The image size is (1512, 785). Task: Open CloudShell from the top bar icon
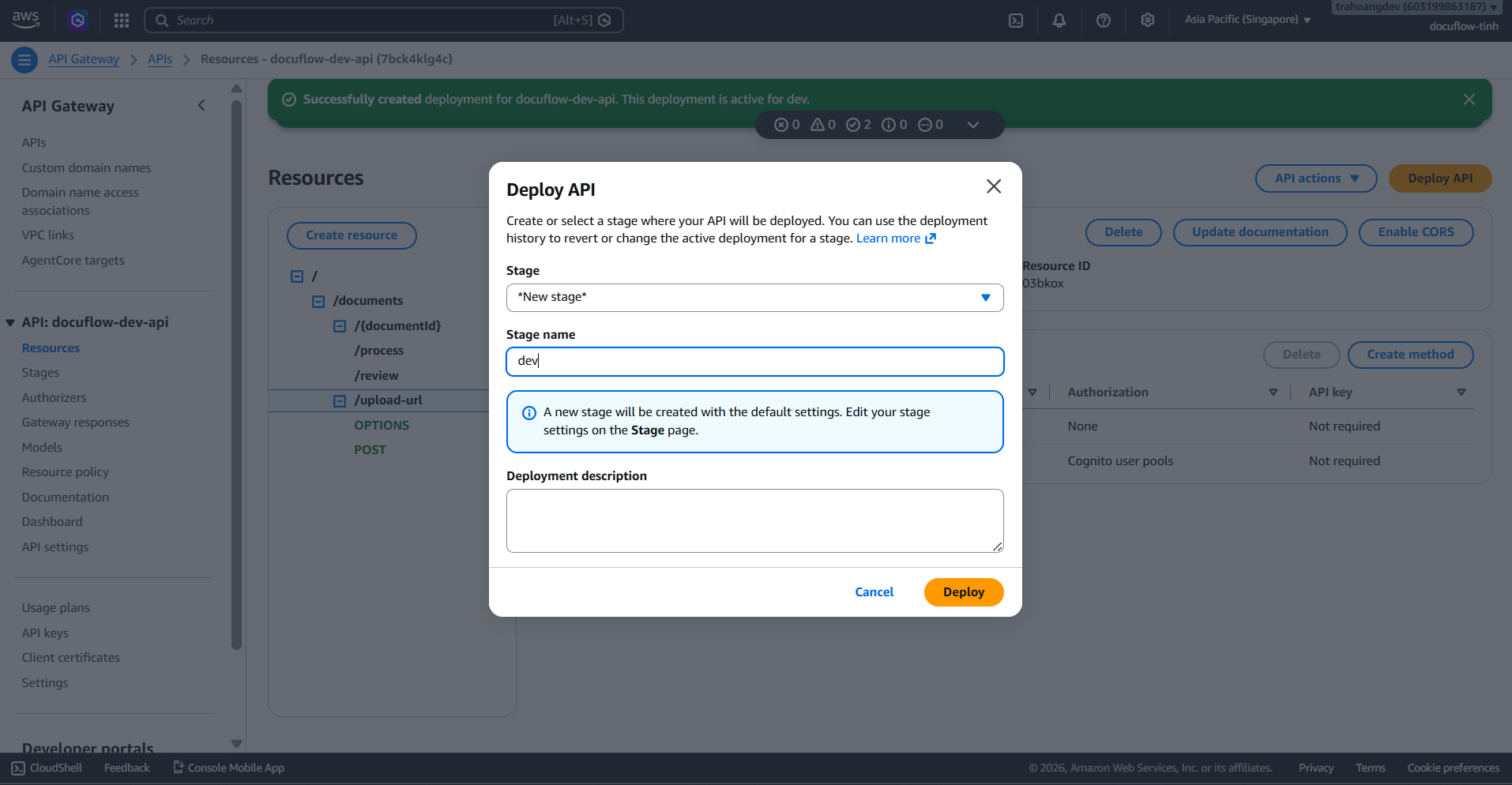1016,21
